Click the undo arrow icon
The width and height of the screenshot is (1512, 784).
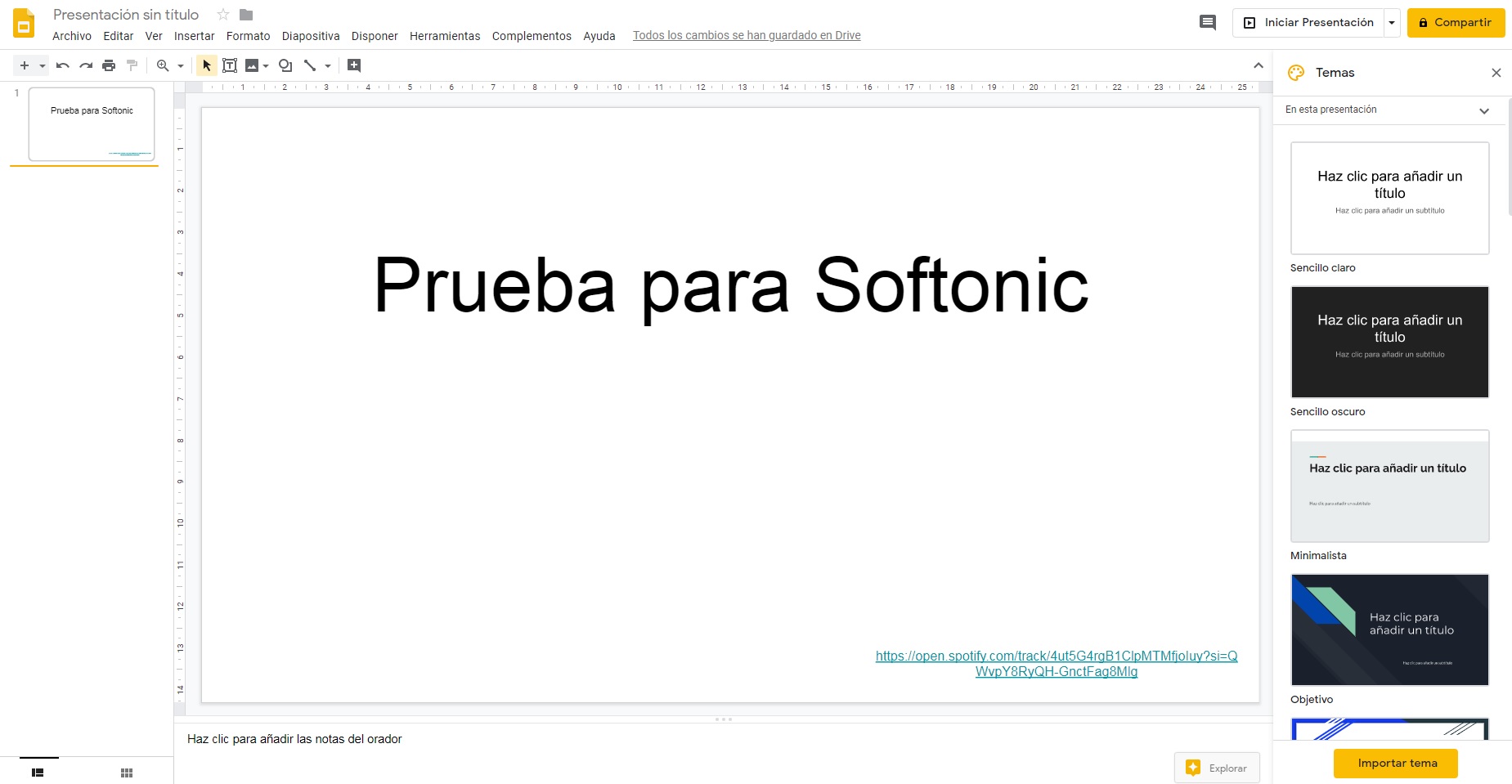tap(63, 65)
